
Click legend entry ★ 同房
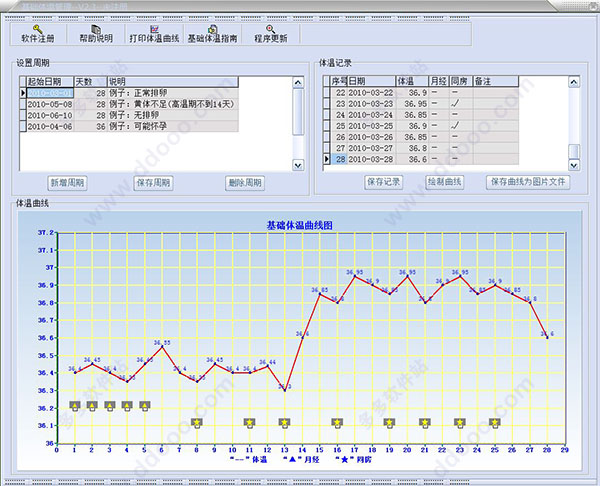353,460
